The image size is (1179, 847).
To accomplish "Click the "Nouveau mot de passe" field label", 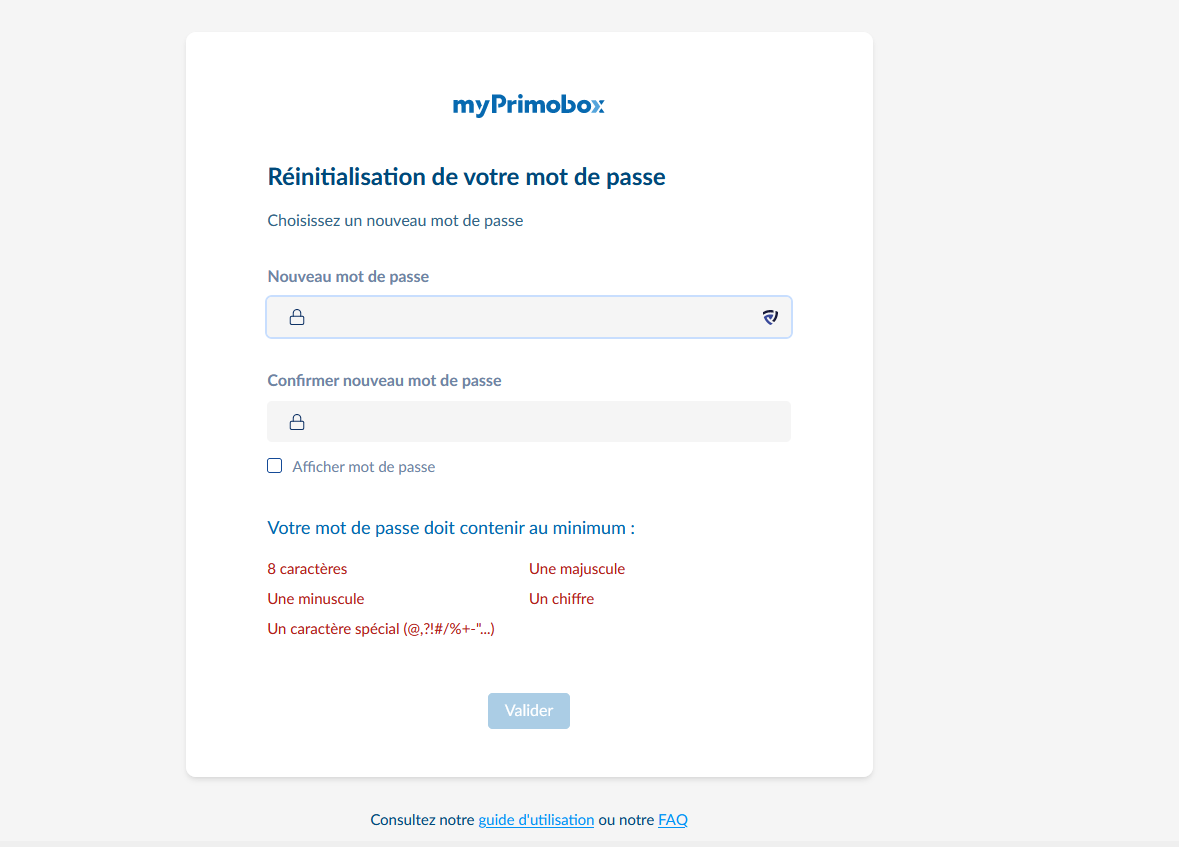I will click(x=348, y=277).
